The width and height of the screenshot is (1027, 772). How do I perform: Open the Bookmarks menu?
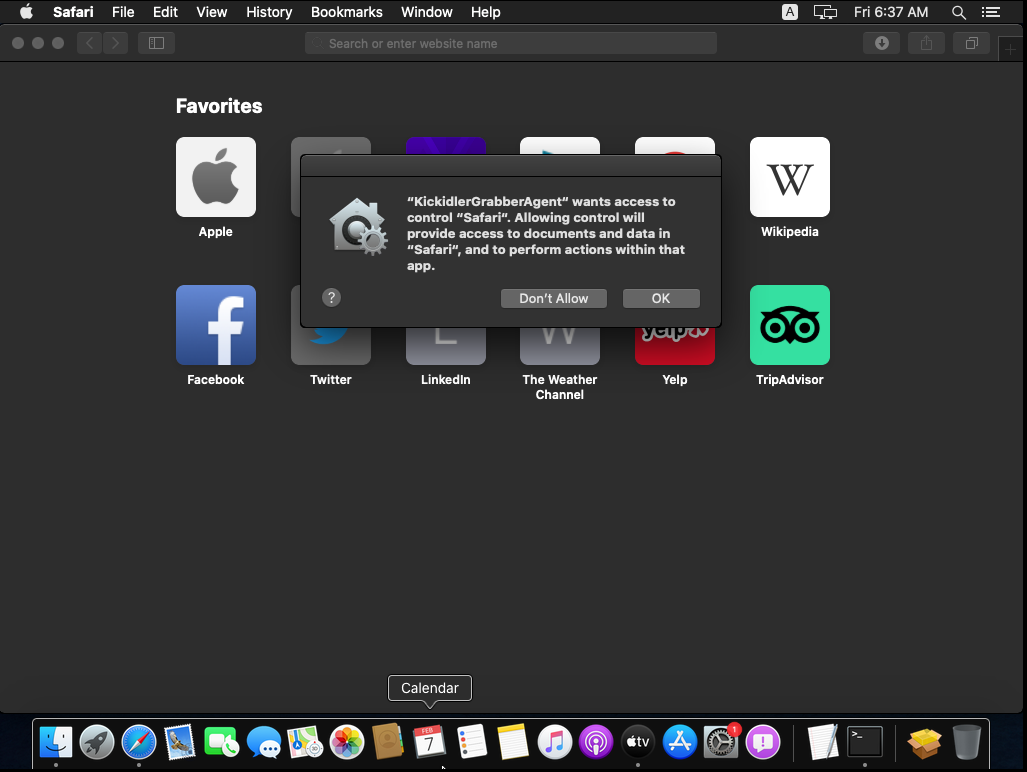pos(346,12)
